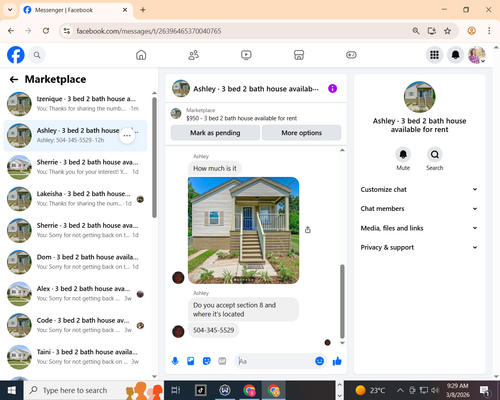Open the Facebook search magnifier
The width and height of the screenshot is (500, 400).
(37, 55)
